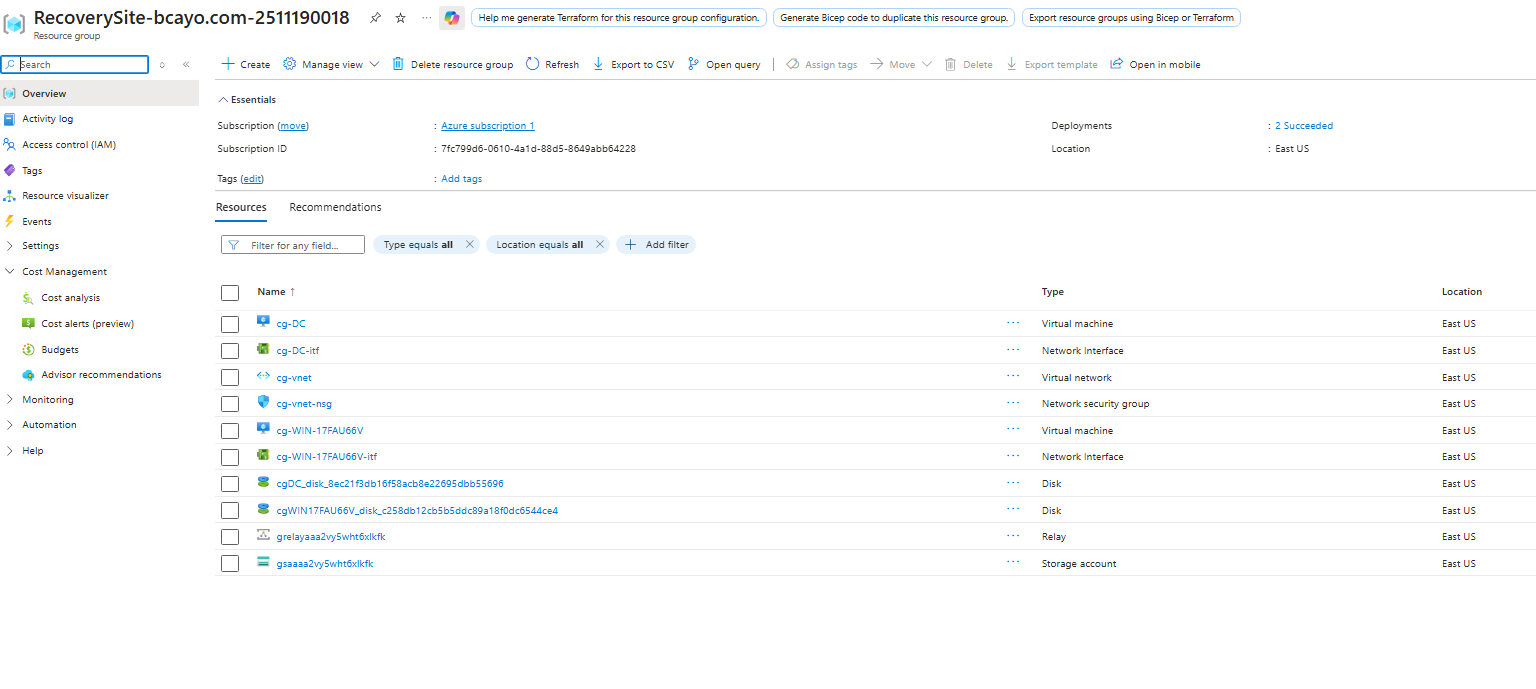Click the Add filter button
This screenshot has height=689, width=1536.
[x=656, y=245]
